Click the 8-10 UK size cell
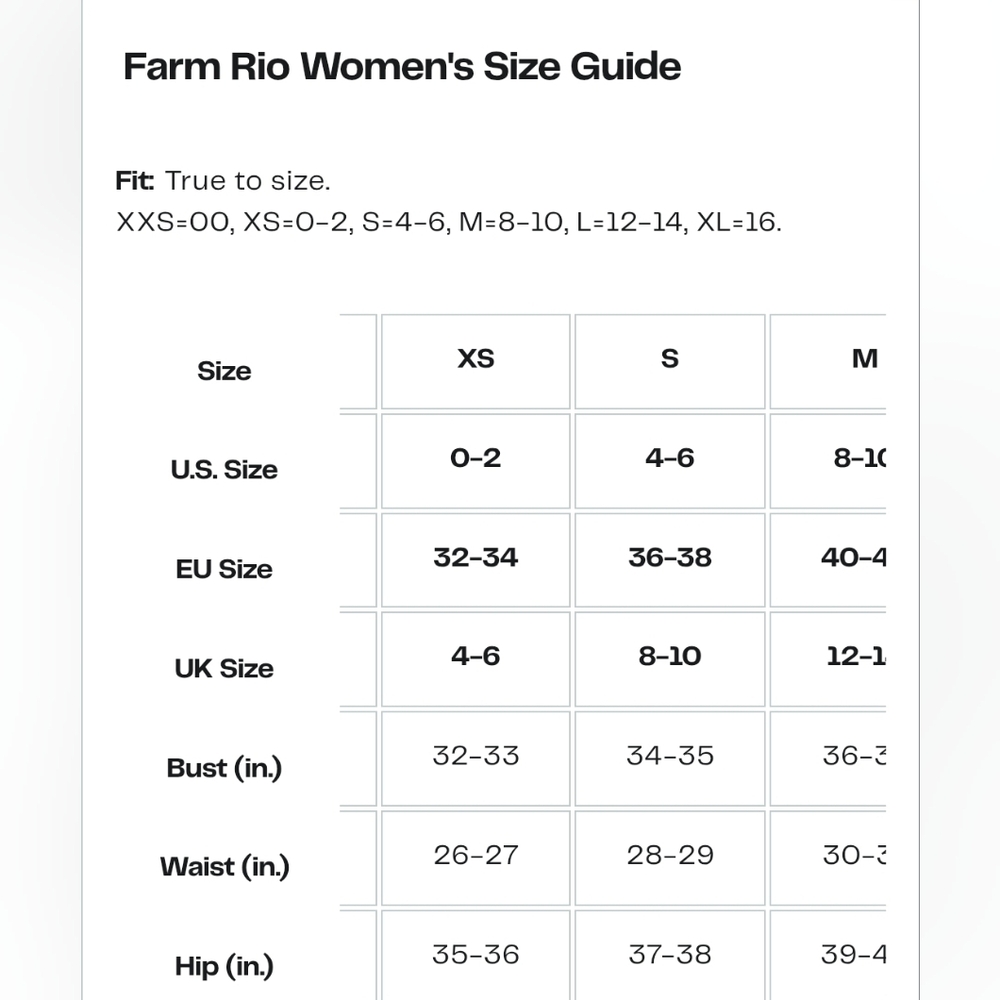This screenshot has width=1000, height=1000. click(670, 659)
